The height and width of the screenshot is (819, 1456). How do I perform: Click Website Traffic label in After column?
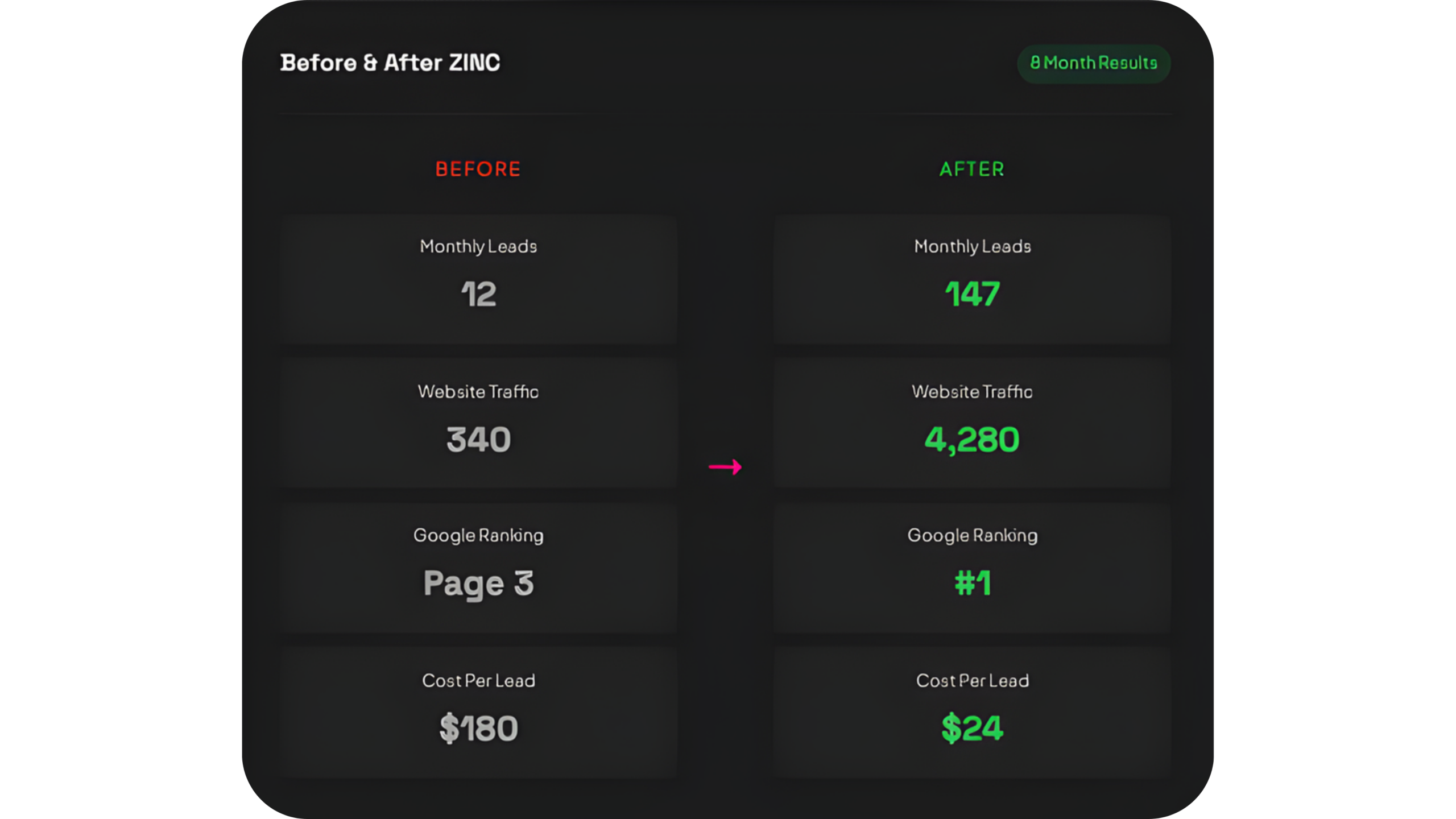pos(972,391)
